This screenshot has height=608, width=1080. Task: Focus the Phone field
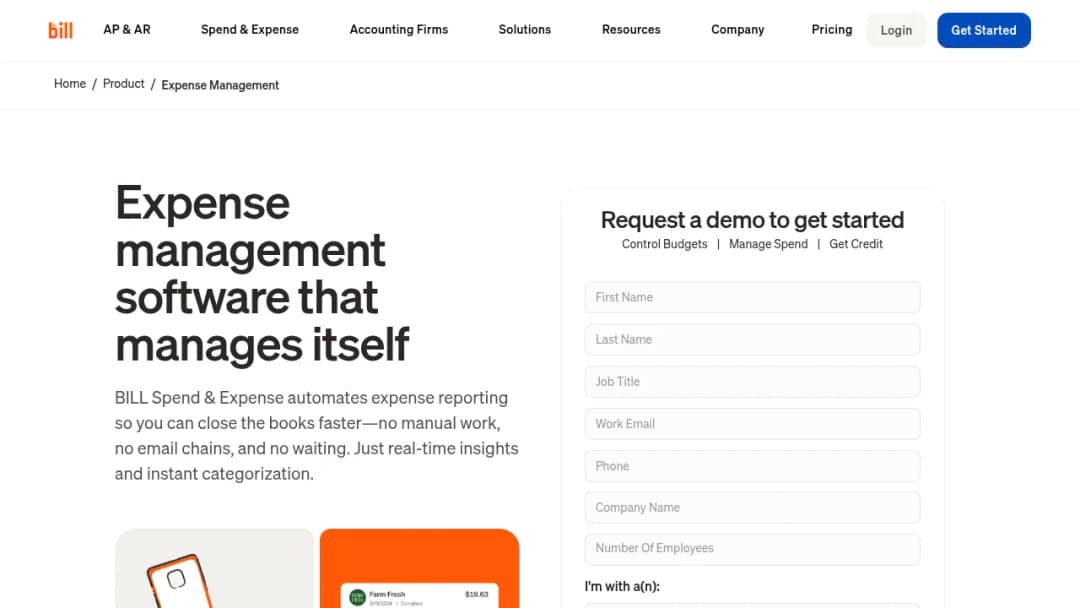[752, 466]
